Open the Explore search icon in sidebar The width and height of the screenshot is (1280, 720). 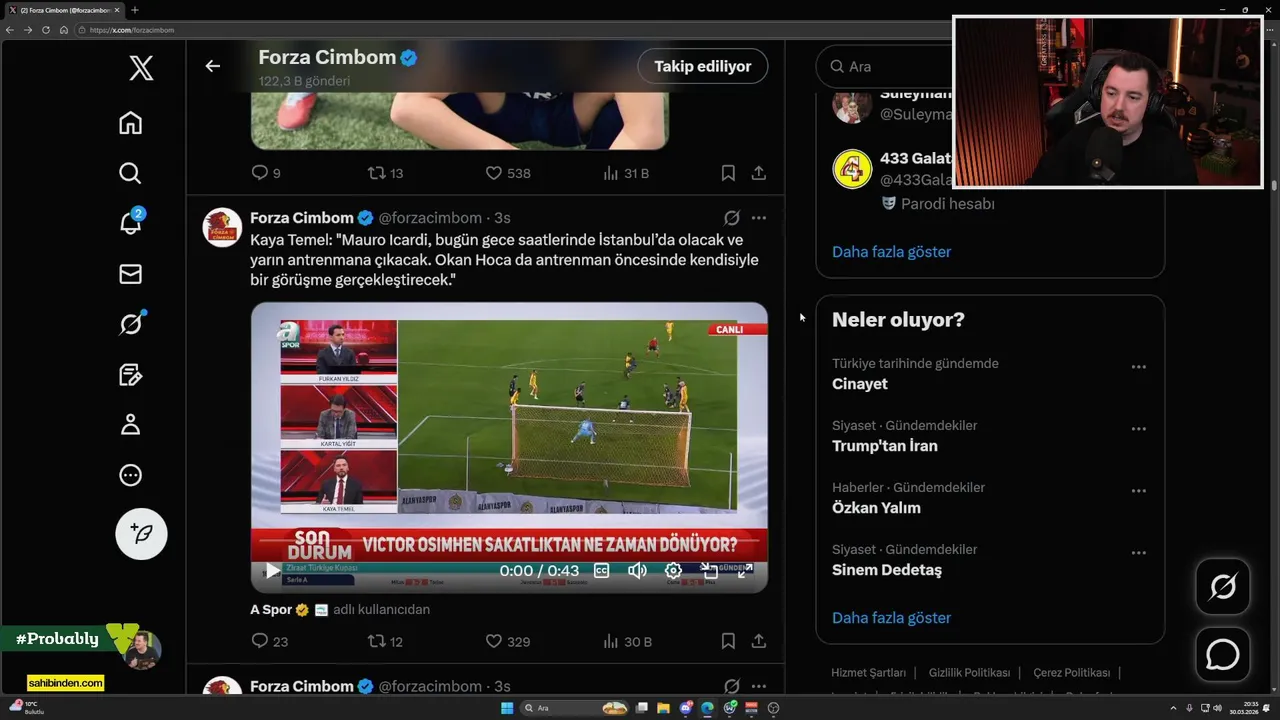tap(130, 173)
